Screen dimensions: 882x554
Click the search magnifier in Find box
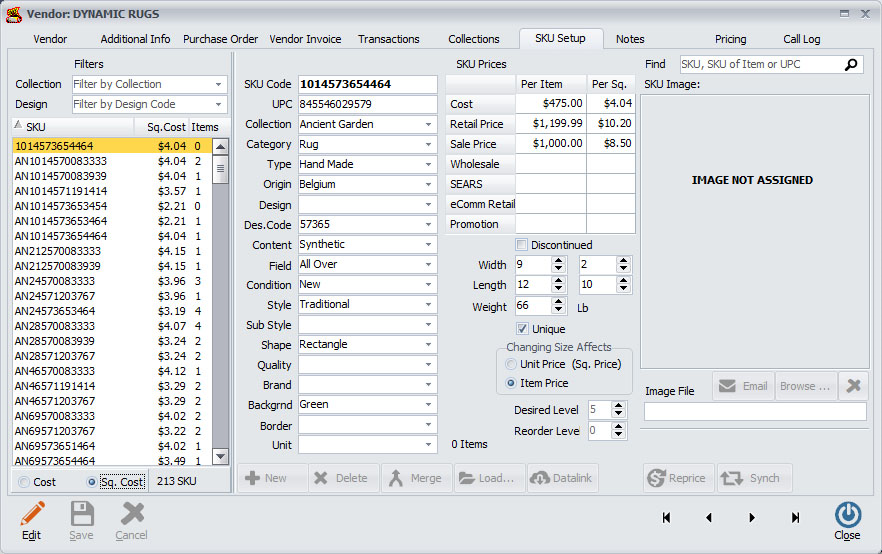(852, 65)
